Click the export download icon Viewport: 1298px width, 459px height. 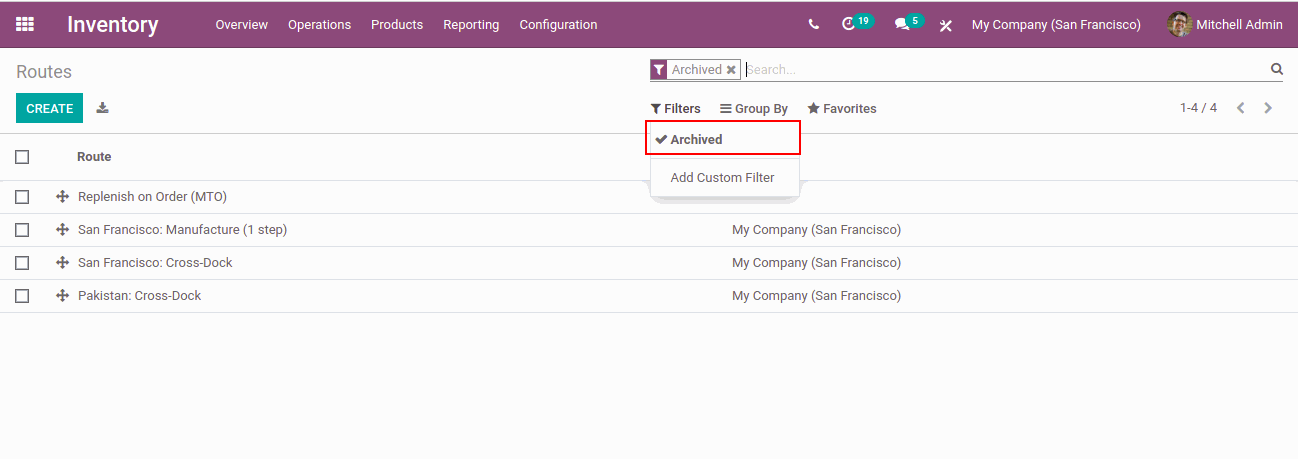102,108
